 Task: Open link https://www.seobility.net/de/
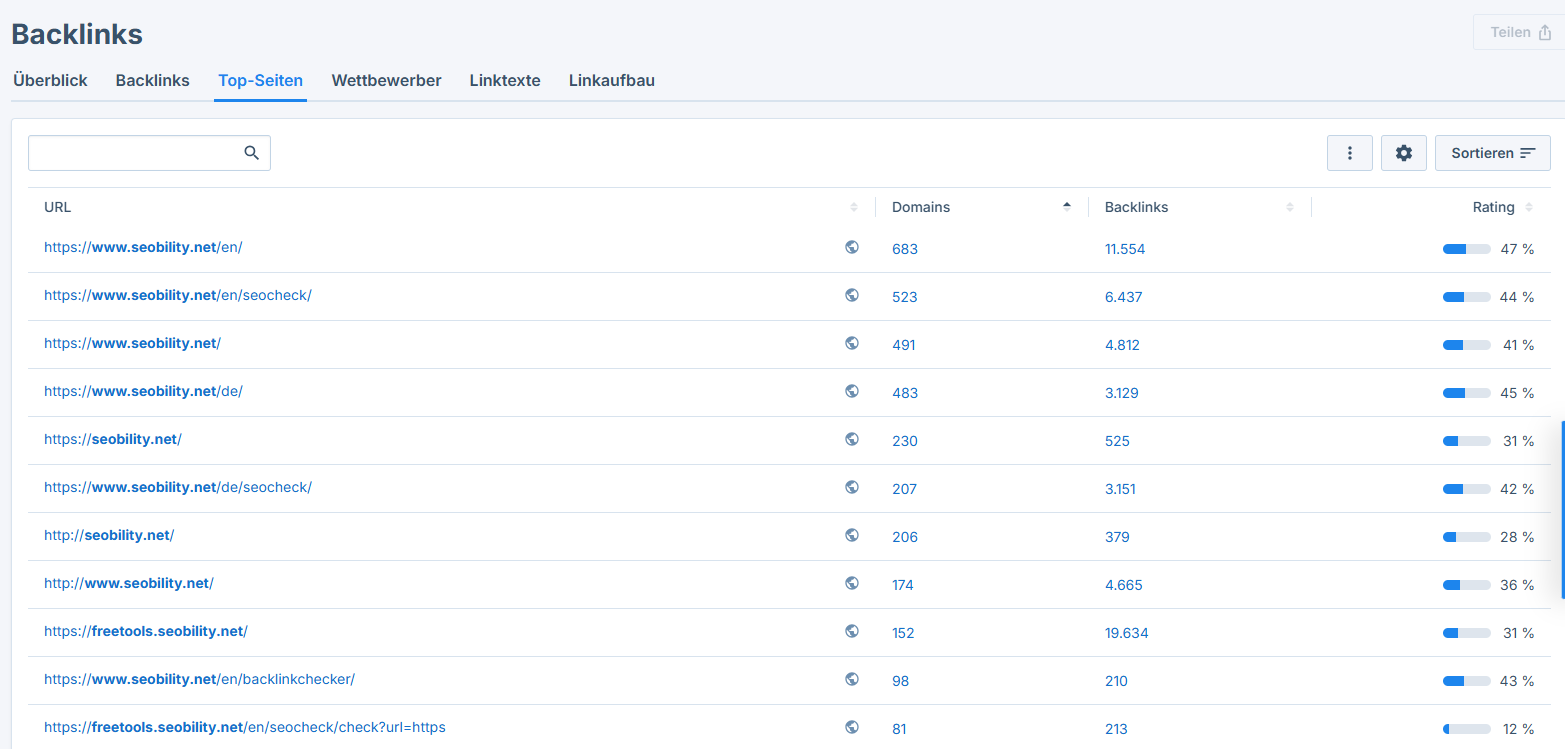pyautogui.click(x=143, y=391)
